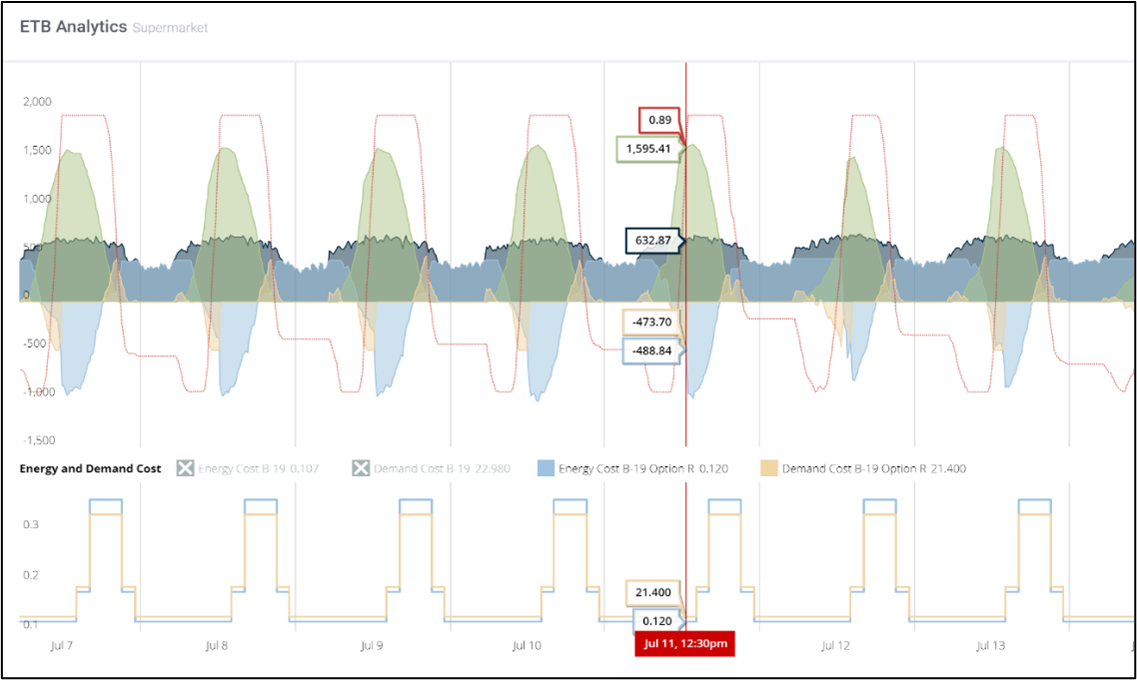Click the 0.2 y-axis label in lower chart
The height and width of the screenshot is (680, 1137).
tap(31, 575)
